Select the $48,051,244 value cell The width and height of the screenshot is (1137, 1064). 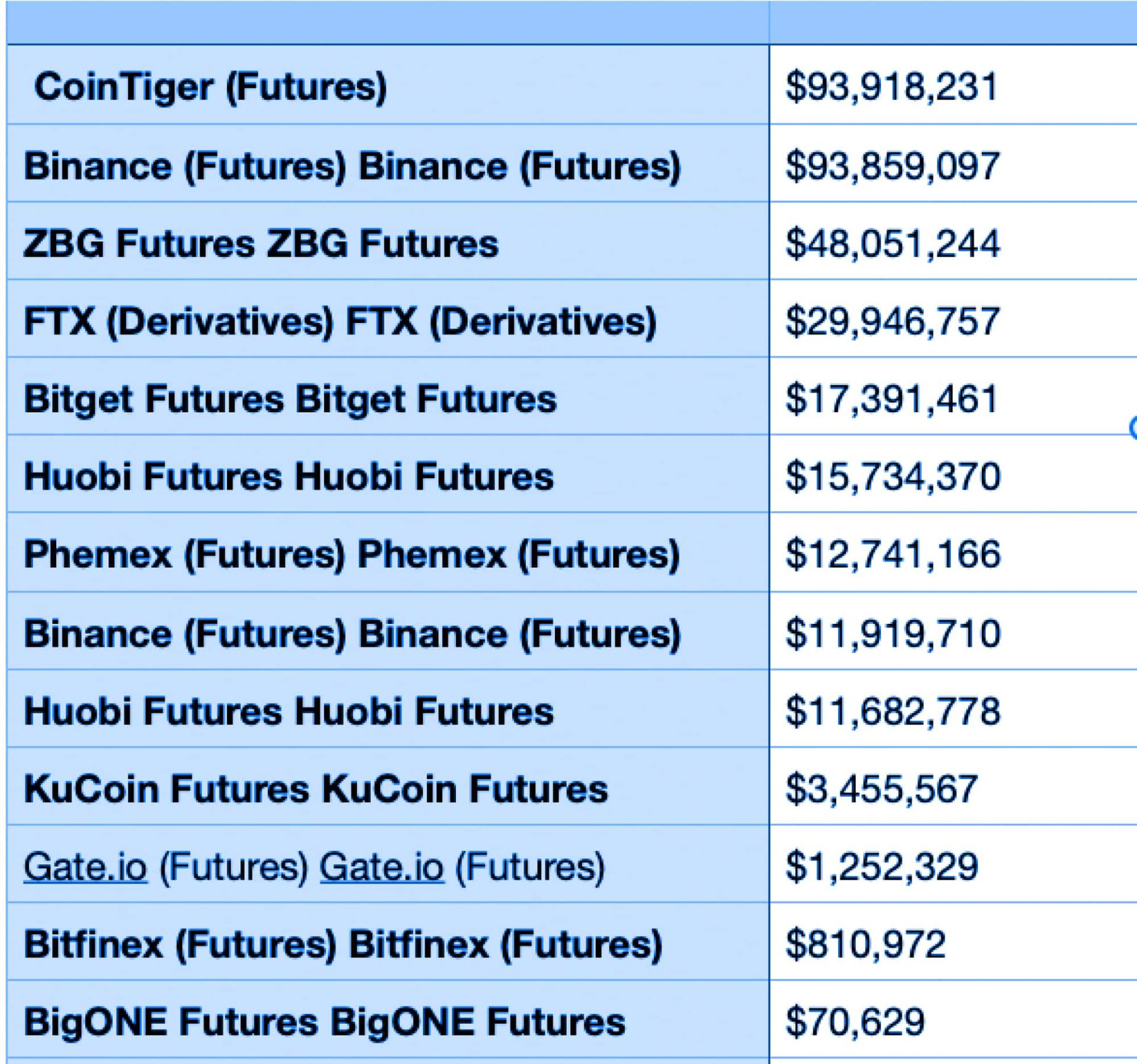(x=892, y=243)
